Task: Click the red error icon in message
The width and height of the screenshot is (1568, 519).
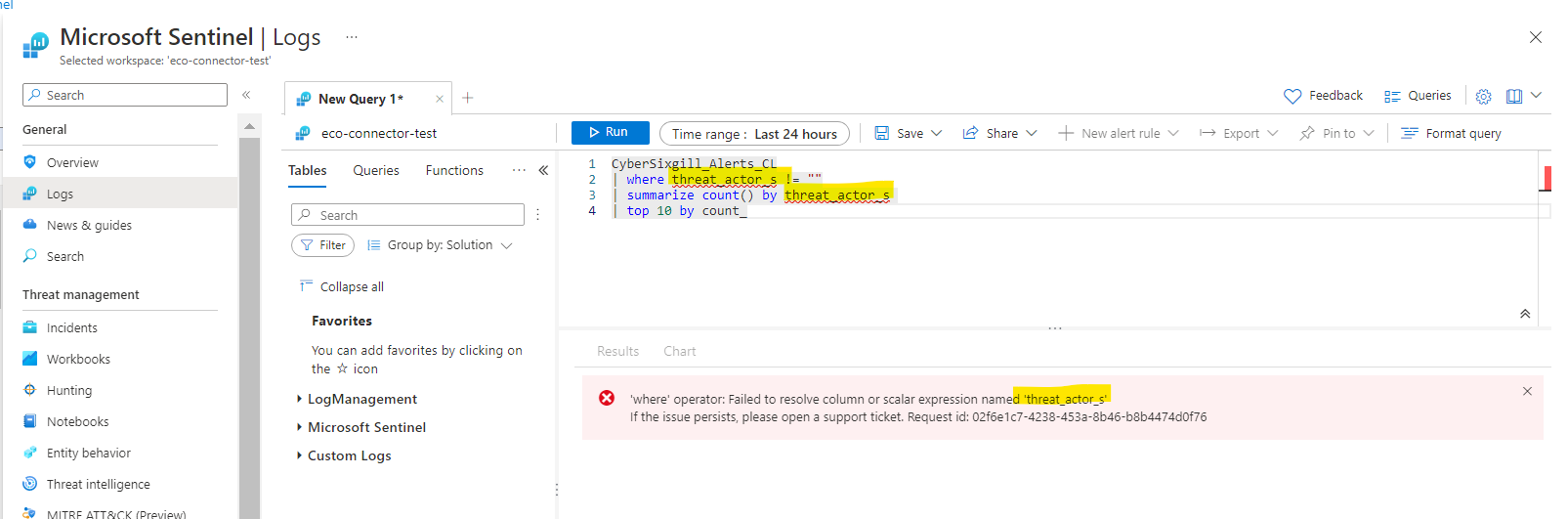Action: pyautogui.click(x=607, y=398)
